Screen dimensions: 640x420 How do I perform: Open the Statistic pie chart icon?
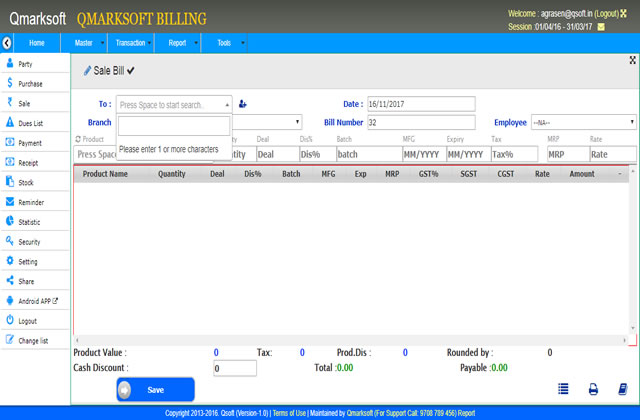point(10,221)
